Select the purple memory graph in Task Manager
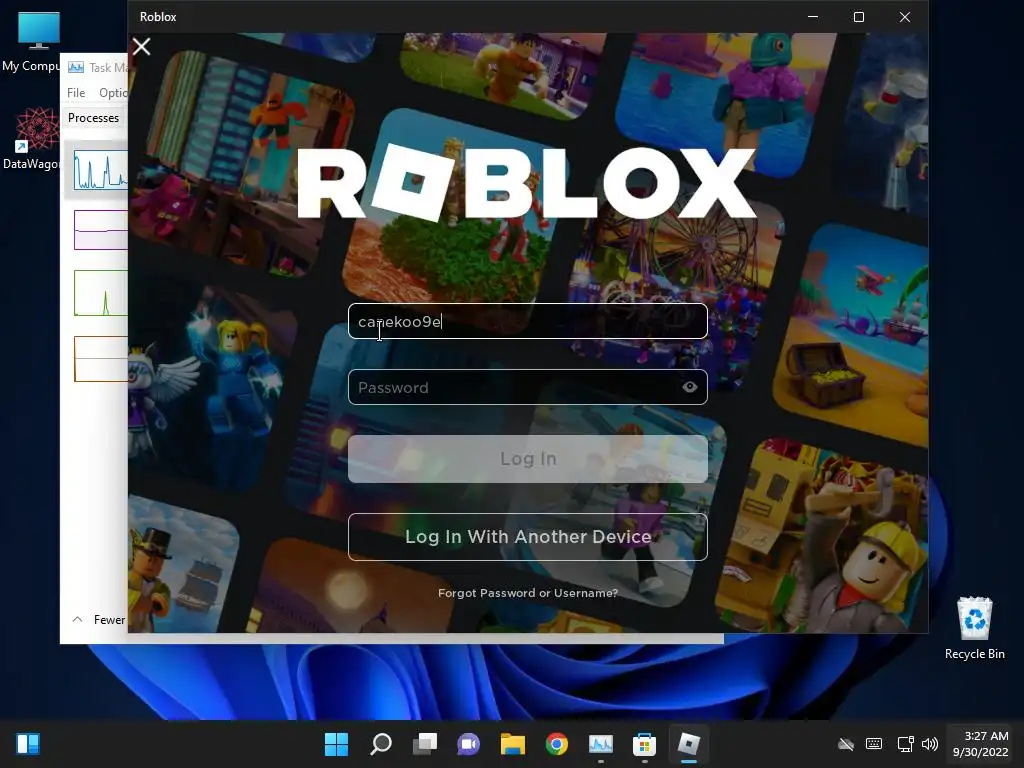The height and width of the screenshot is (768, 1024). [101, 230]
